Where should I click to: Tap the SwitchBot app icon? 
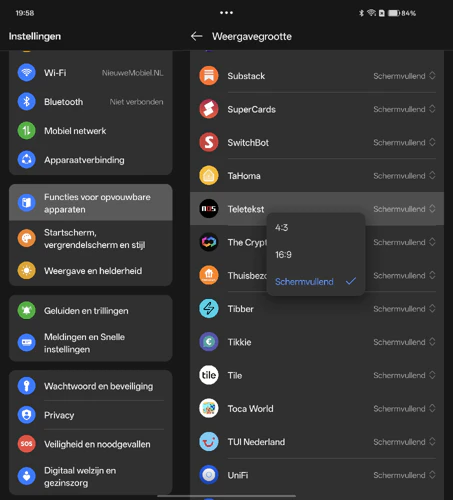209,142
